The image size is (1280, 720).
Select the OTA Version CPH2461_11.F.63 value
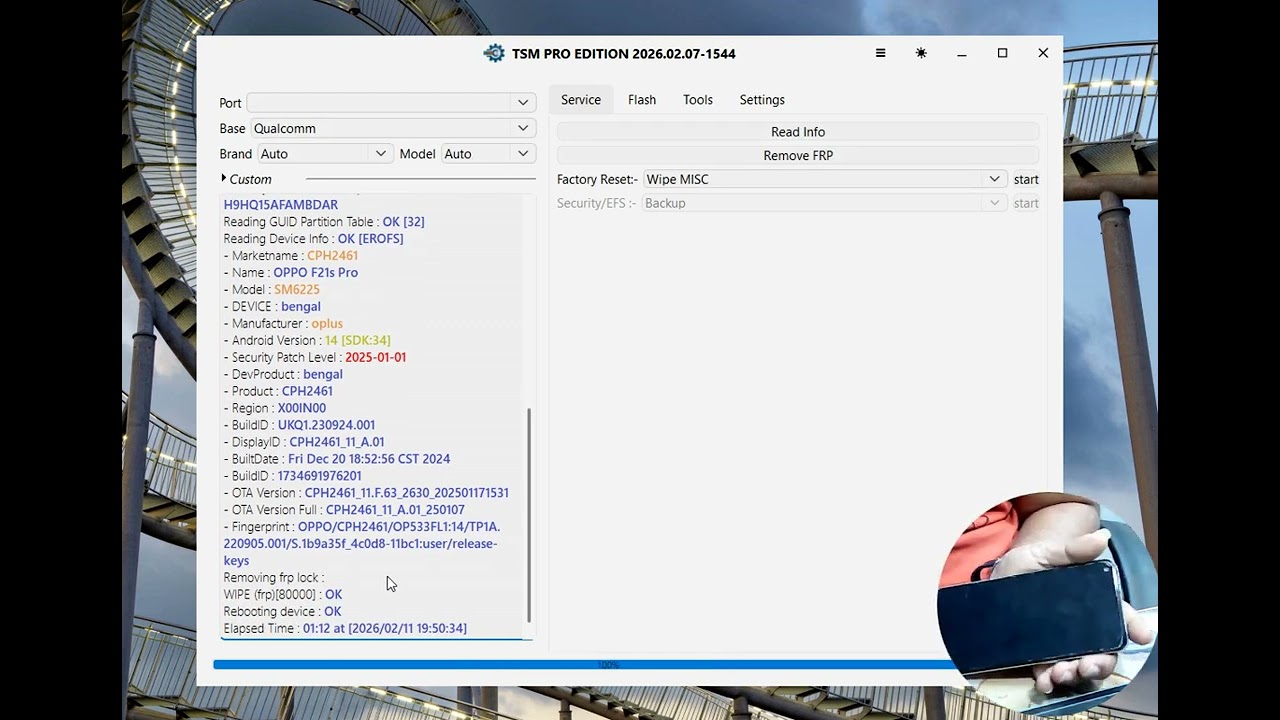click(x=407, y=493)
